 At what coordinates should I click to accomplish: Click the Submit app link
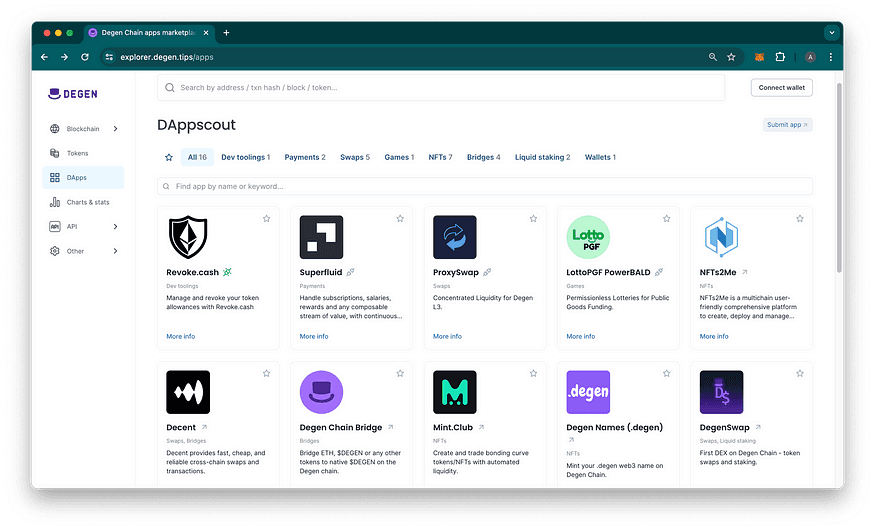point(787,125)
